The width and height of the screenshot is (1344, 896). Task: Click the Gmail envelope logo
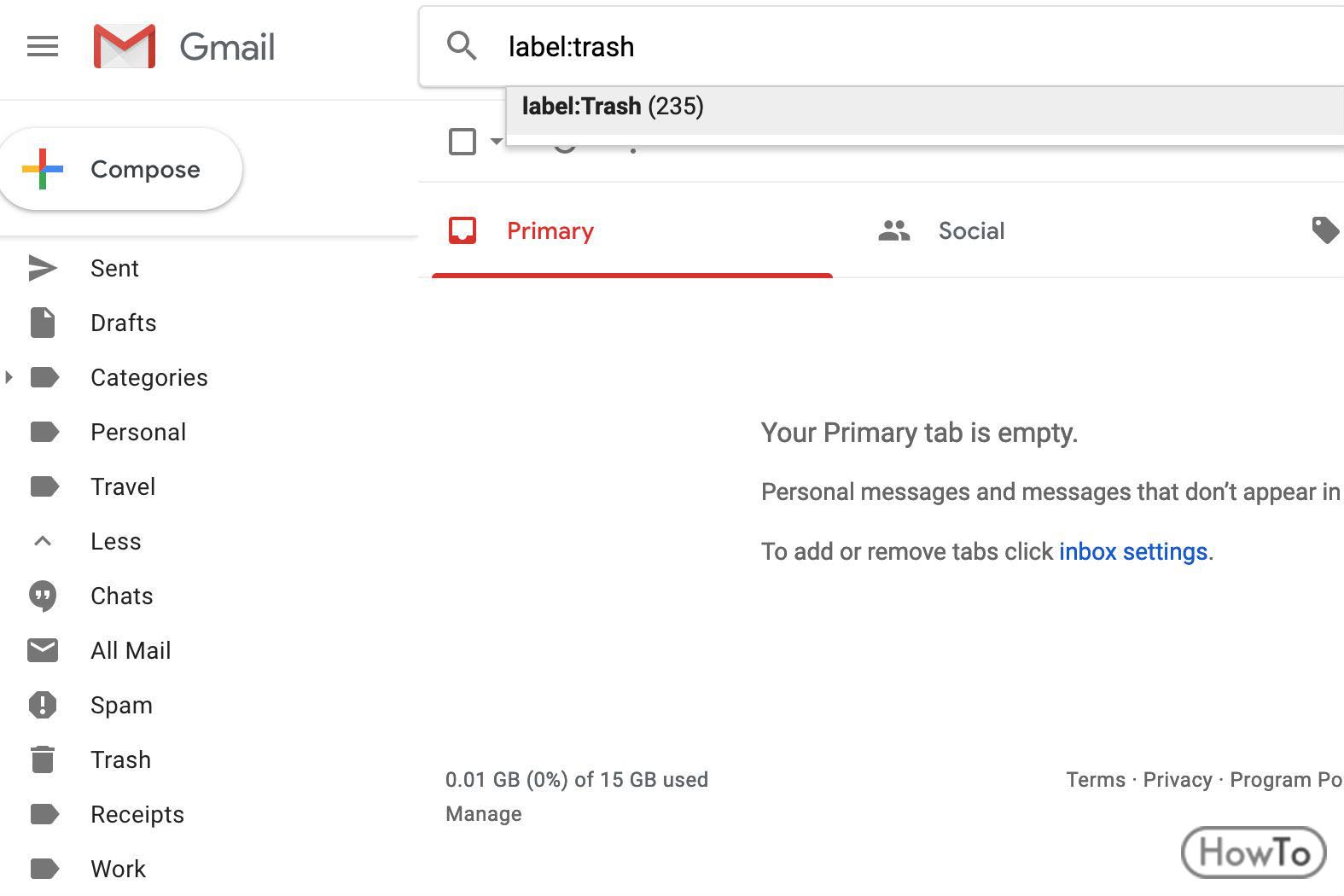125,46
